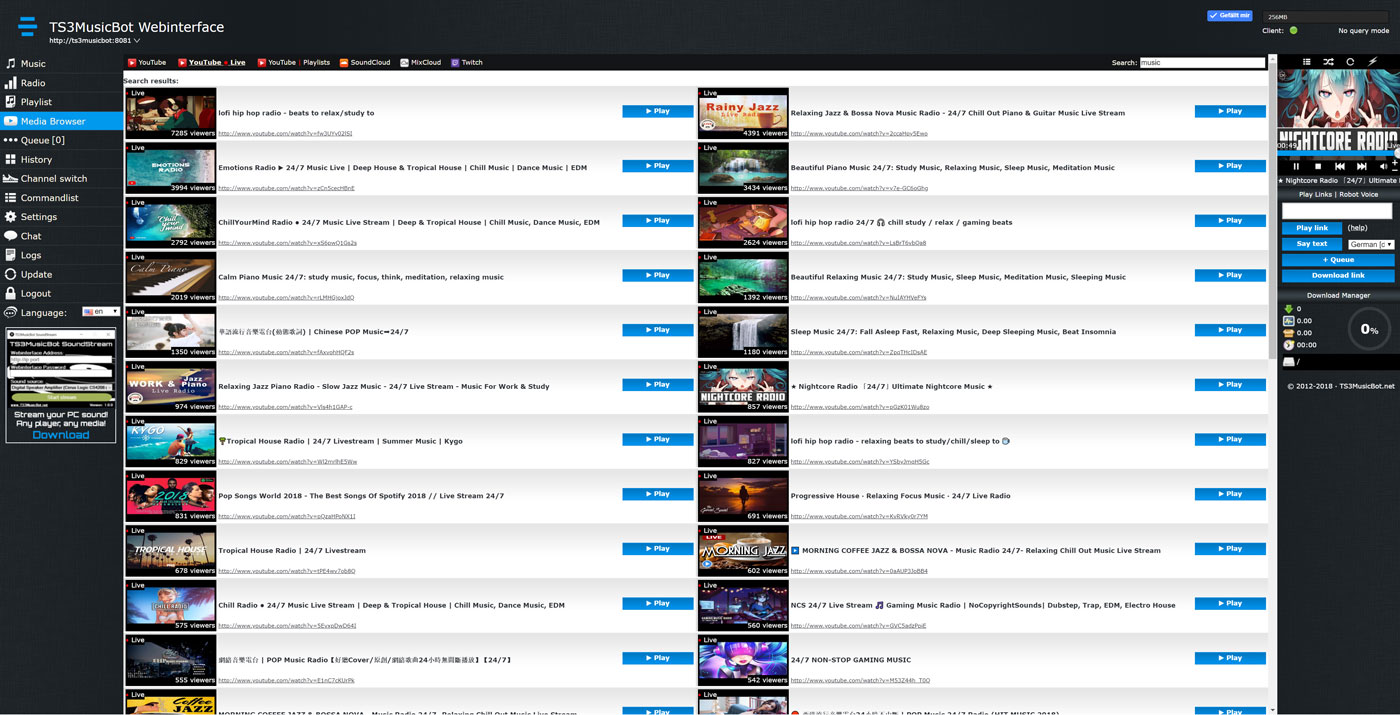This screenshot has height=715, width=1400.
Task: Toggle the 'Gefällt mir' like button
Action: tap(1229, 16)
